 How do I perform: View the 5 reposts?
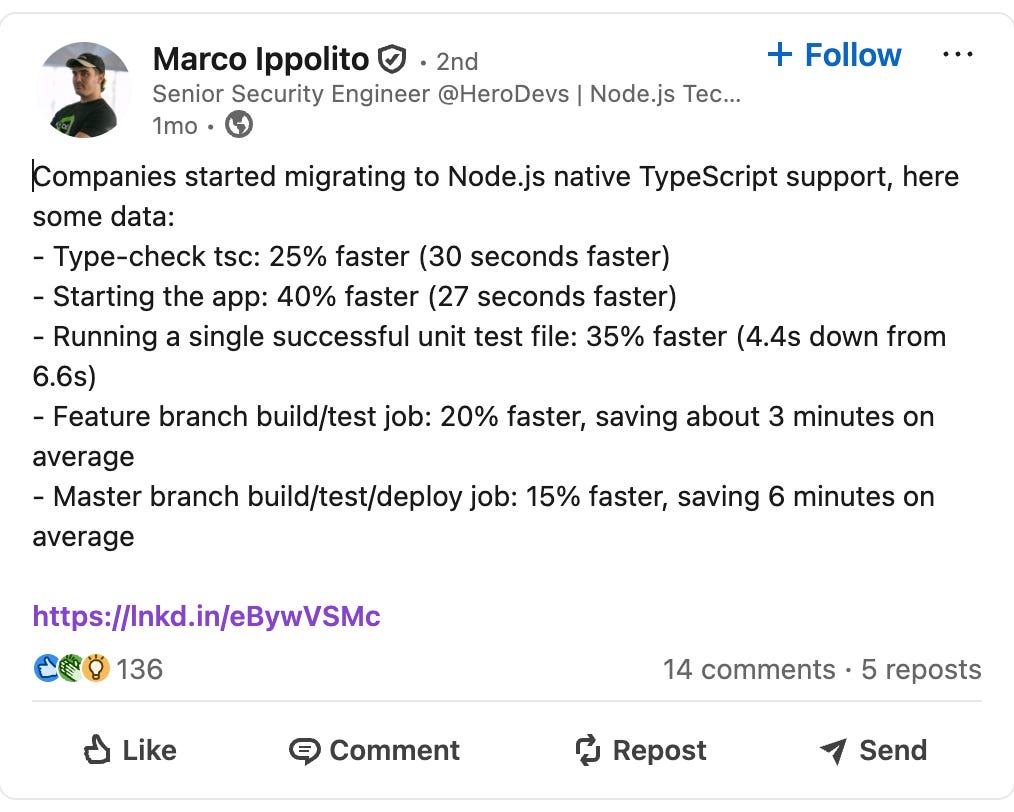pos(921,670)
